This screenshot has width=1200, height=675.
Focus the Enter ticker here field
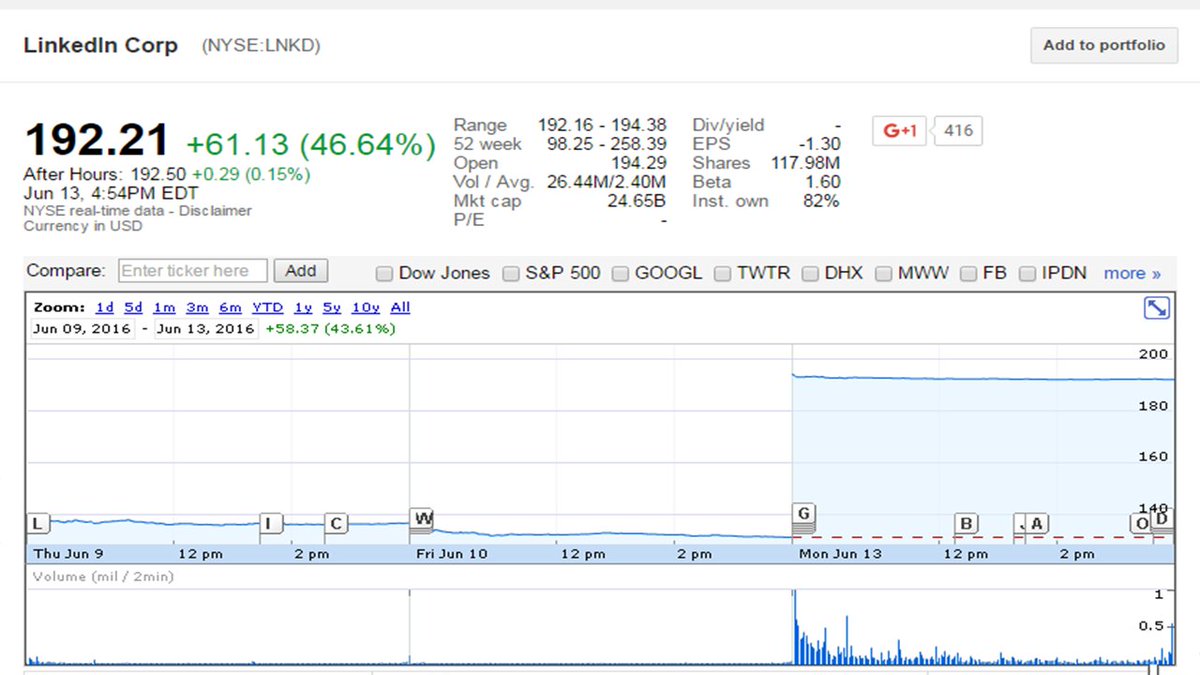coord(193,271)
